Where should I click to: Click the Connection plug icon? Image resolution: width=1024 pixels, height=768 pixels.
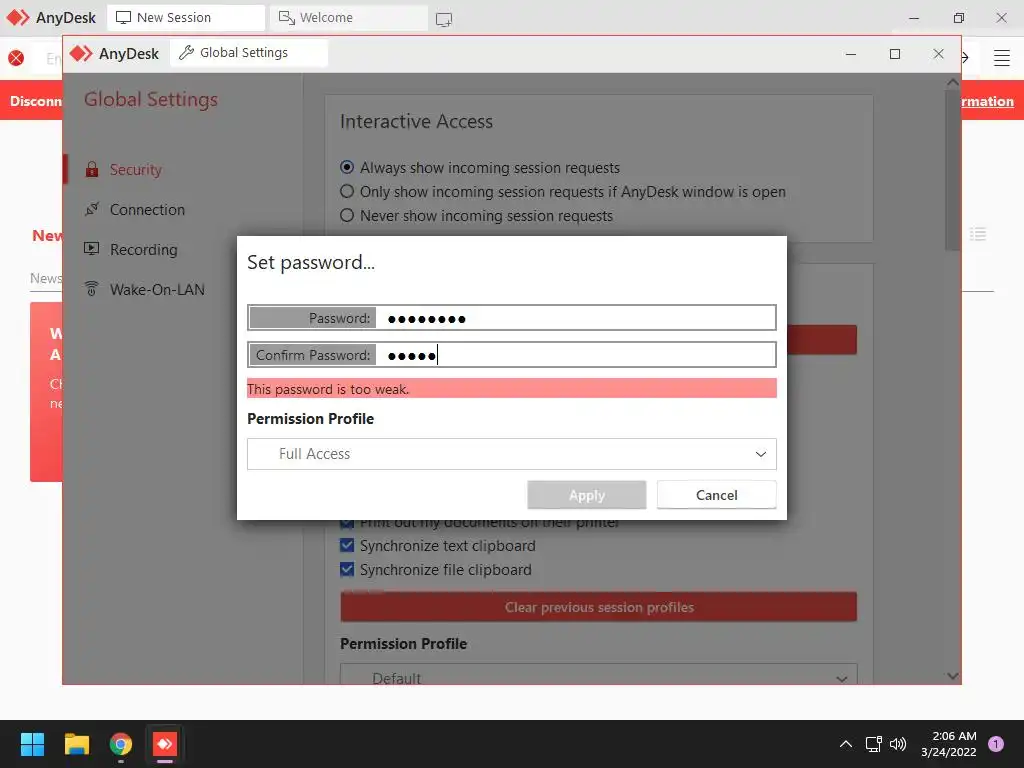coord(92,209)
